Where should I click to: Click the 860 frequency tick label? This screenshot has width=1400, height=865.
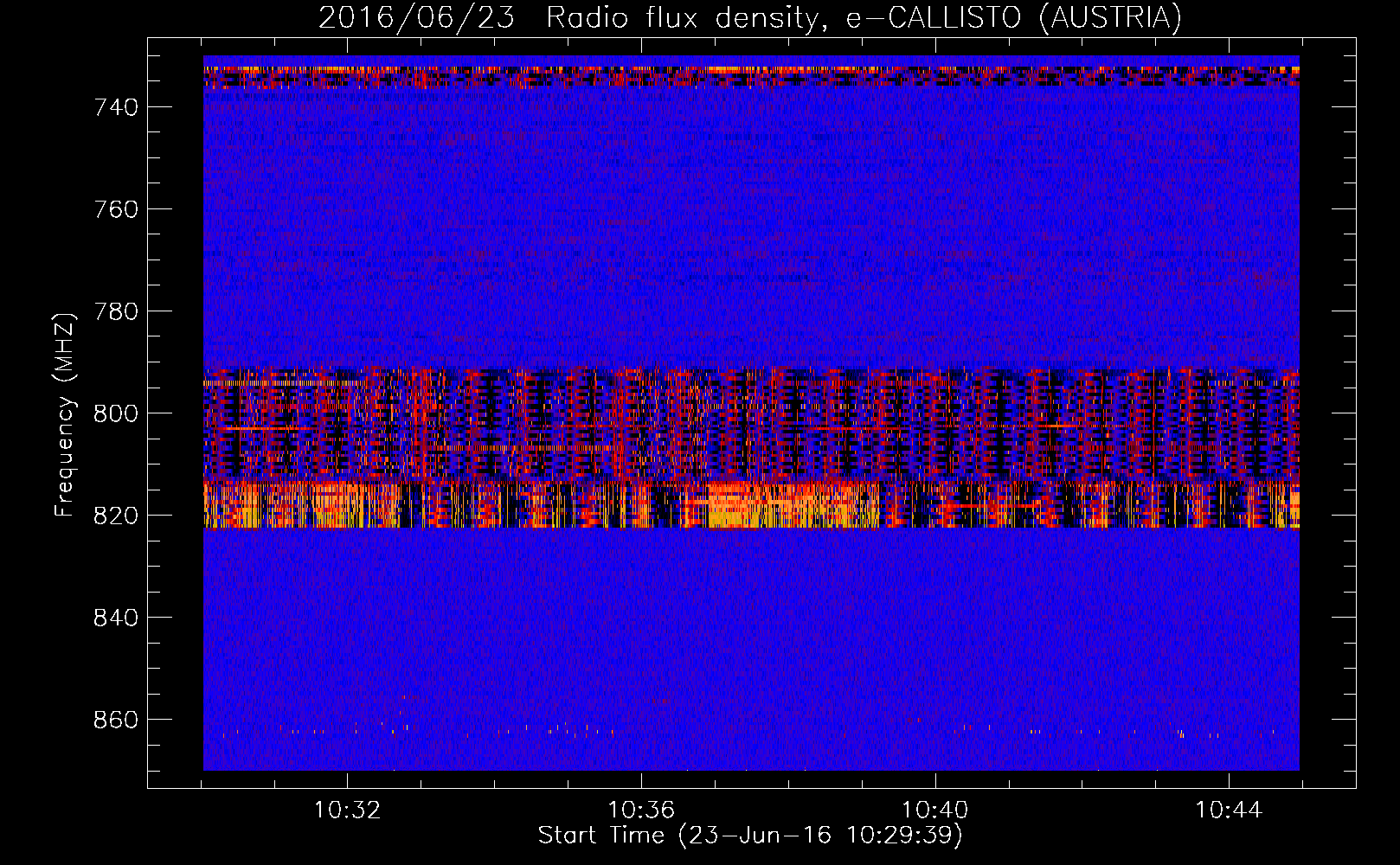click(x=116, y=720)
